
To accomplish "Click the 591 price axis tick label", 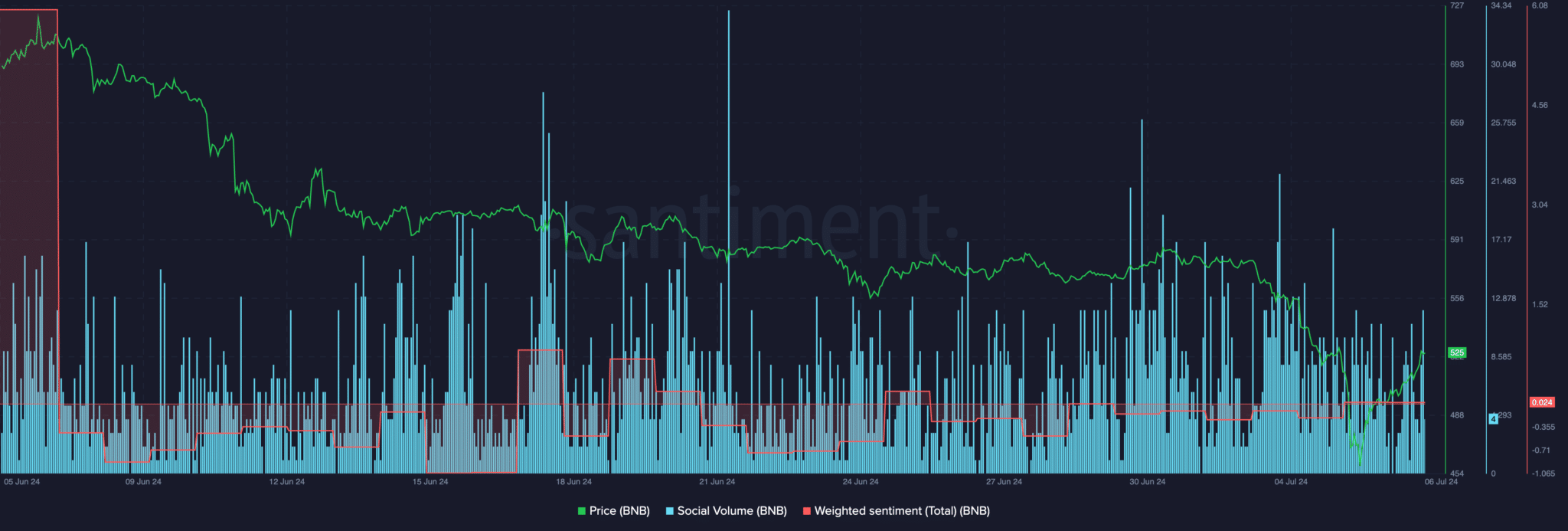I will point(1456,240).
